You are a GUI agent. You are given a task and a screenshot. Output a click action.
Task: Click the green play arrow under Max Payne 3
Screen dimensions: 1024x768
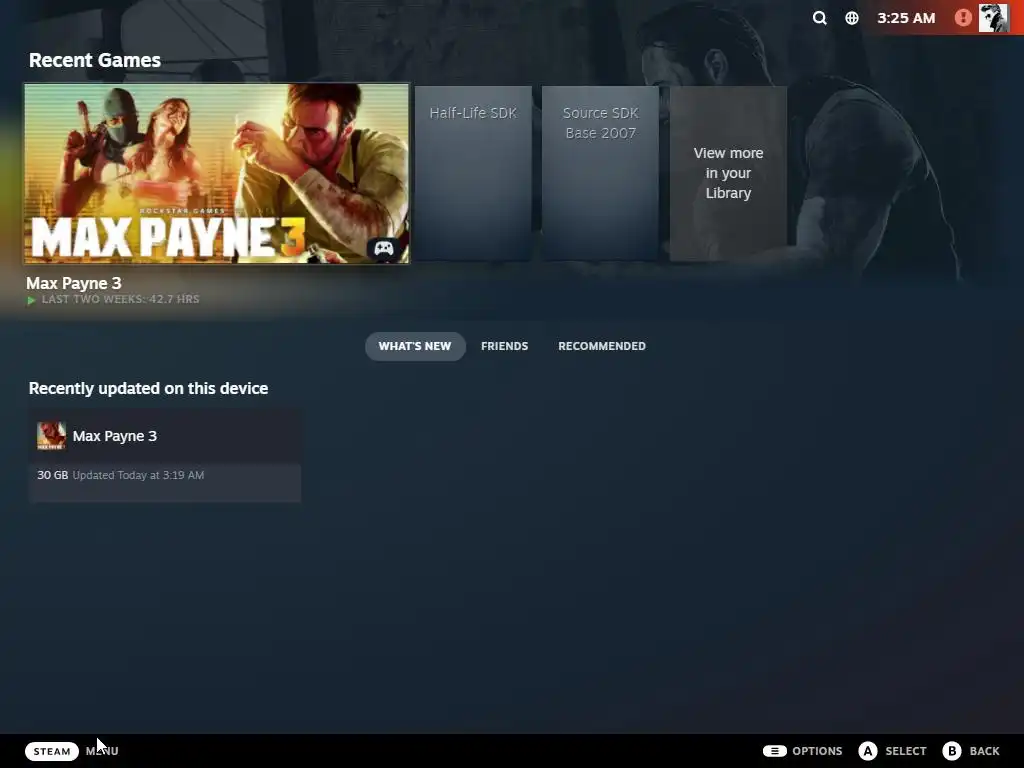tap(31, 300)
